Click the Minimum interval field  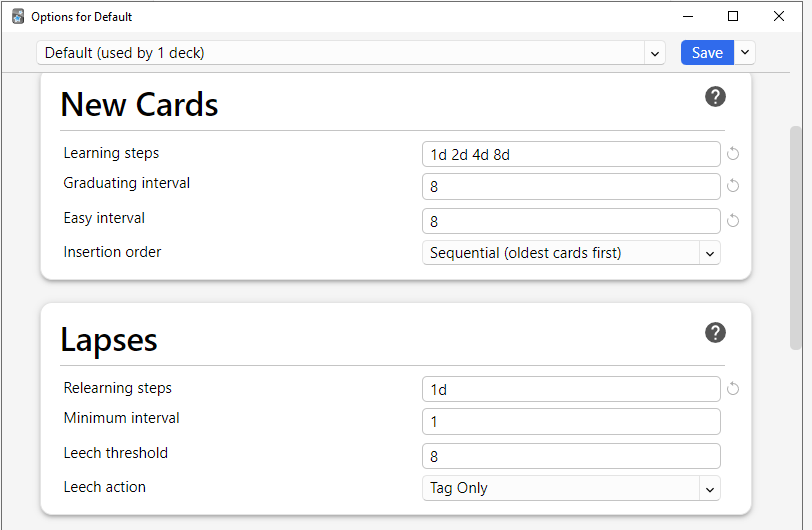coord(571,422)
